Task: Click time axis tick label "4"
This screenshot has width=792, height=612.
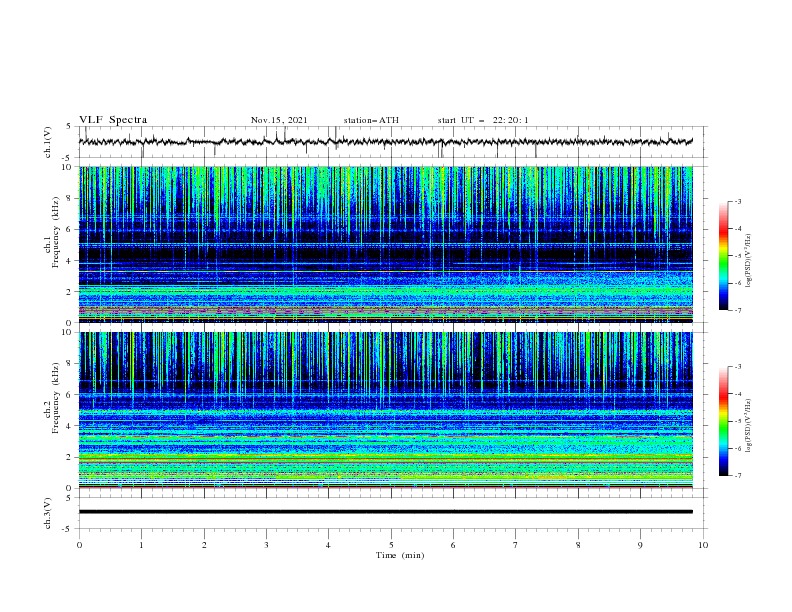Action: click(x=328, y=545)
